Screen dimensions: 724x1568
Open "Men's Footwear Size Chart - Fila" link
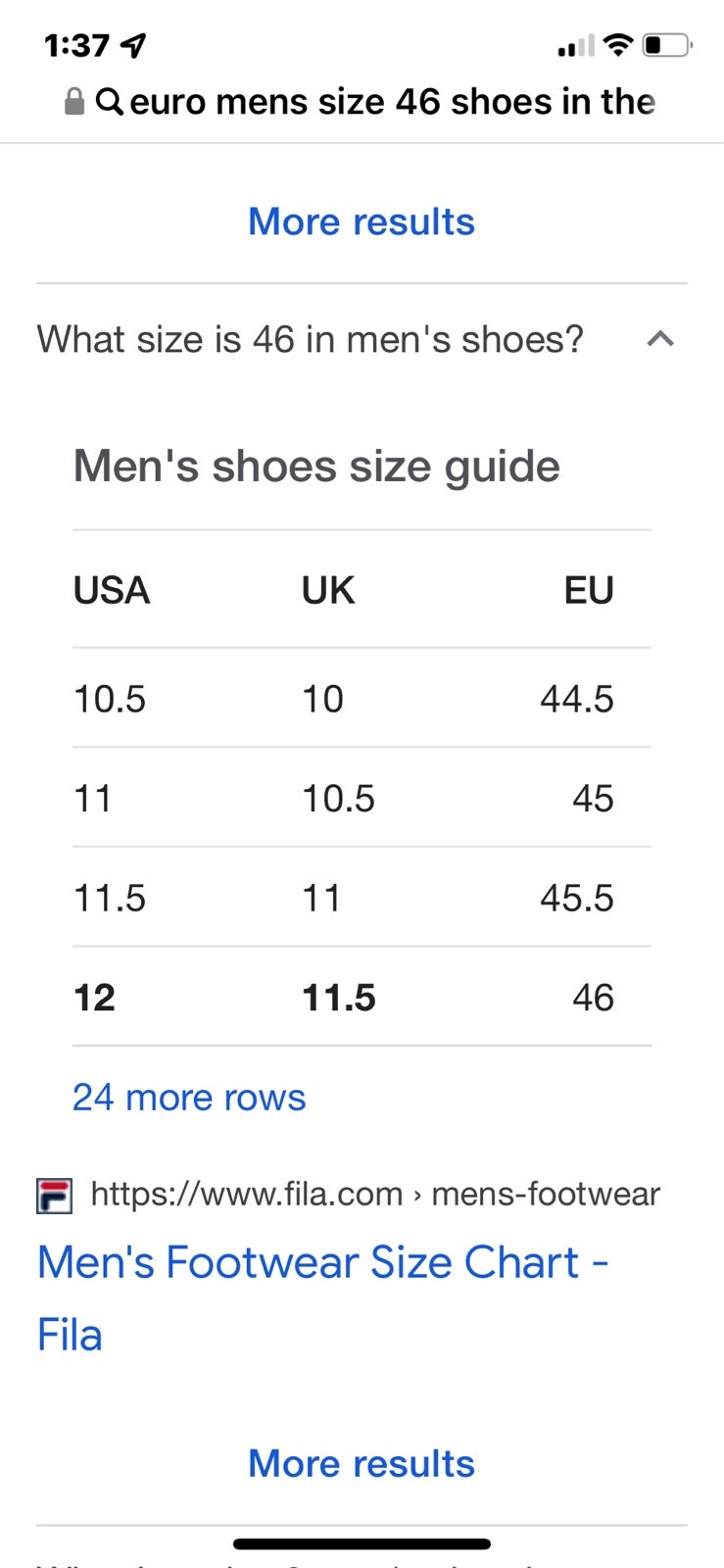pyautogui.click(x=323, y=1298)
